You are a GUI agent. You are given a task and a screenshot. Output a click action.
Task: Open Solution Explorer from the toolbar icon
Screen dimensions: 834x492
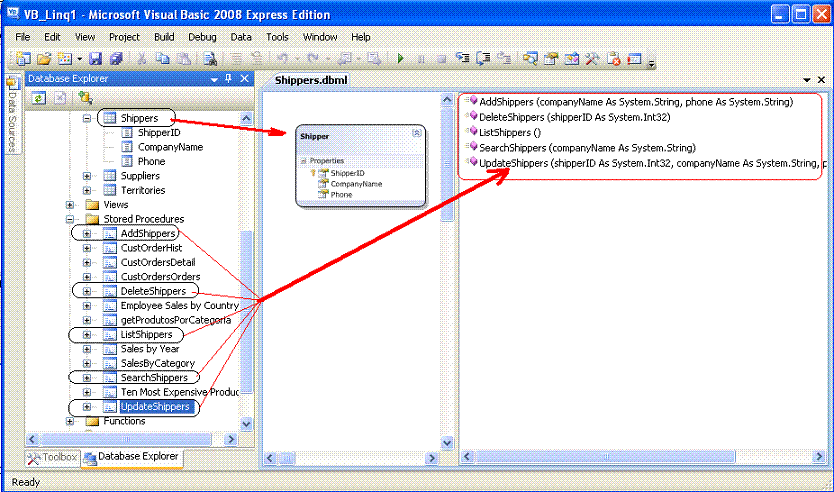point(530,59)
